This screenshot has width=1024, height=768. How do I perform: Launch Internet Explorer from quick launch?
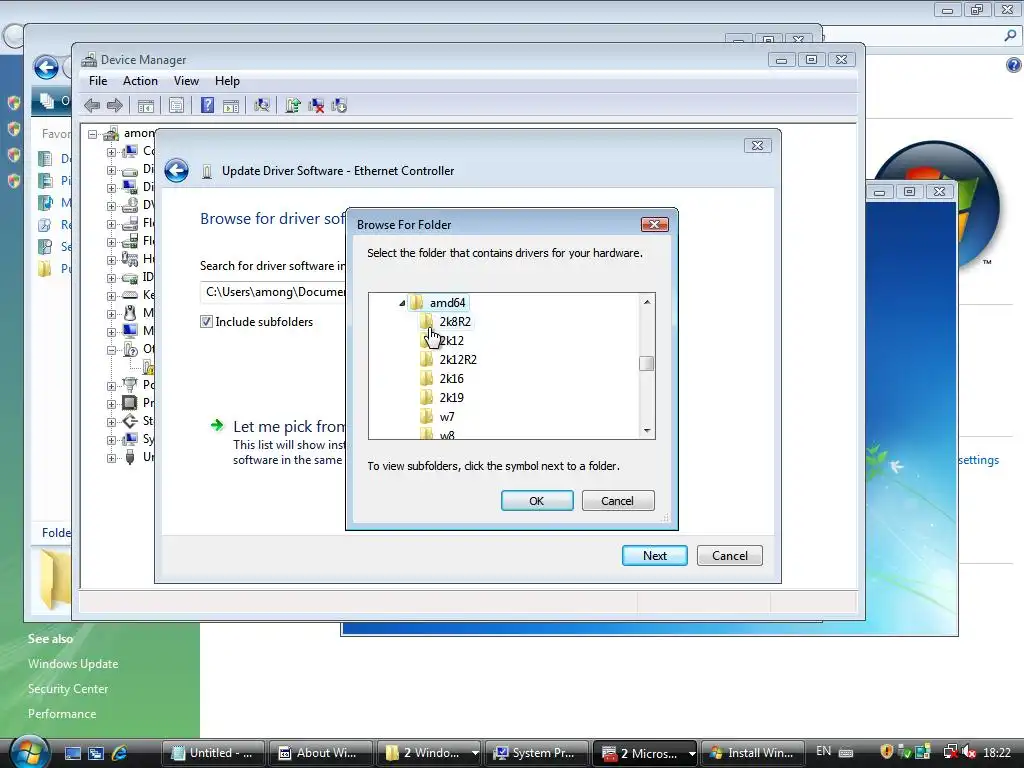coord(120,753)
